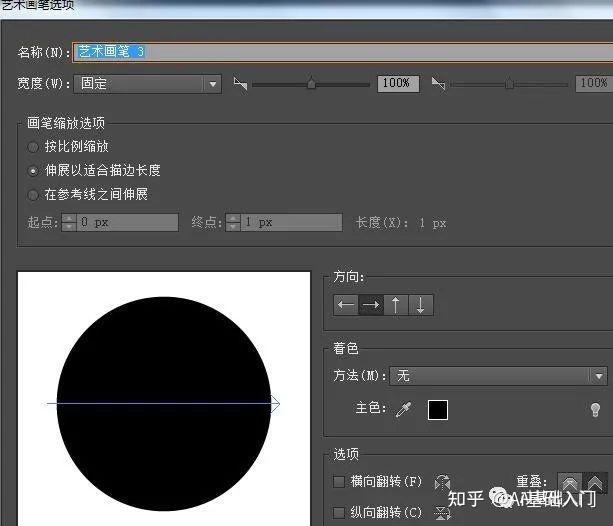
Task: Click the second width slider handle
Action: (509, 83)
